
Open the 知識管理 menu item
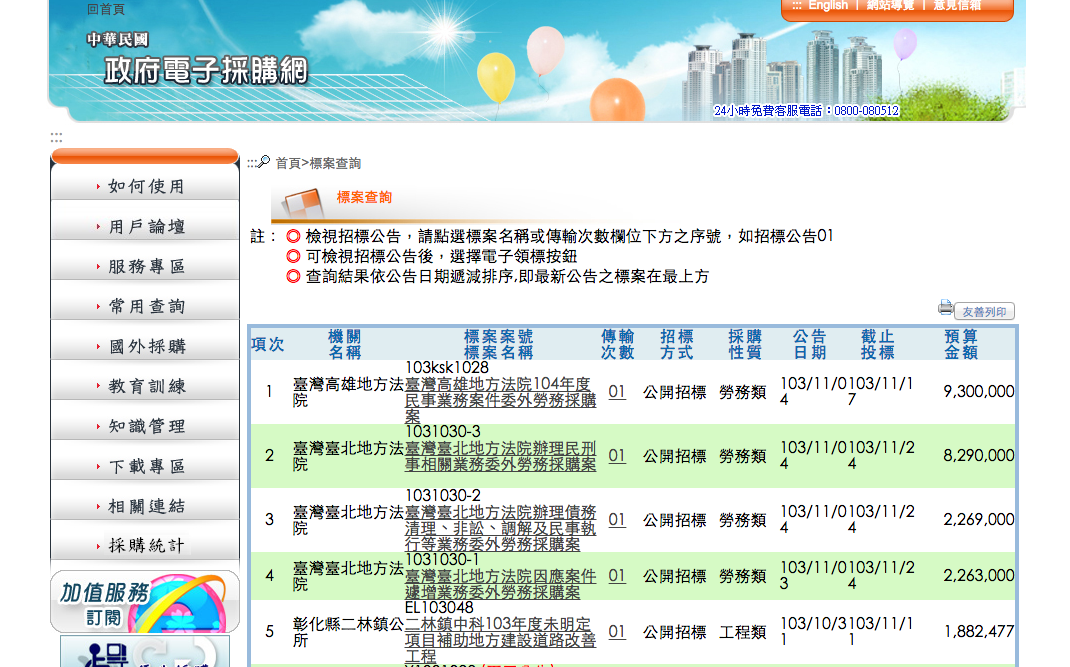(x=145, y=426)
